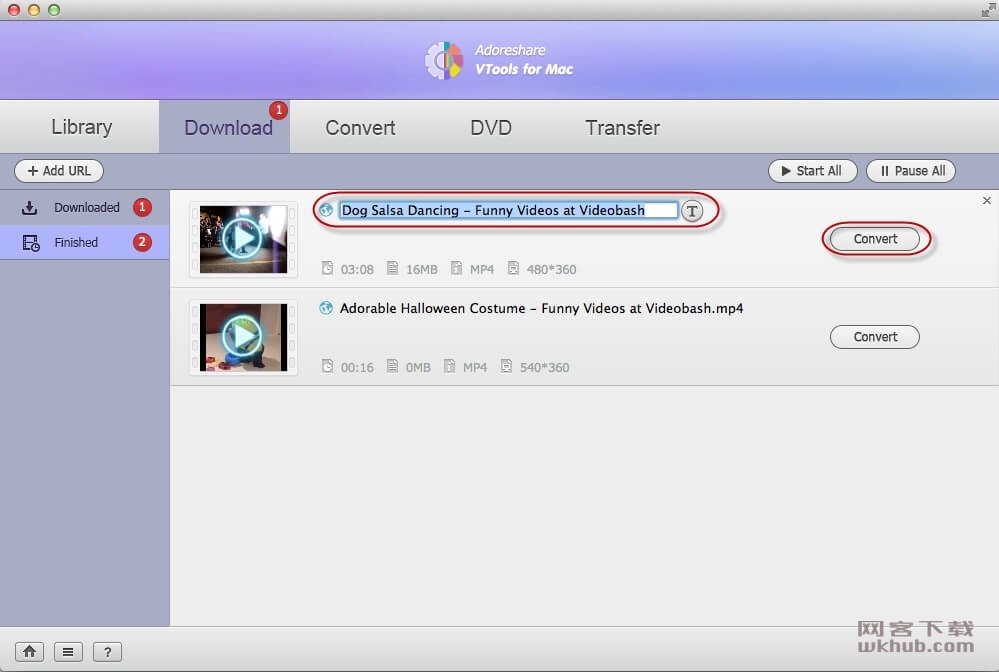
Task: Click the 03:08 duration text
Action: 357,269
